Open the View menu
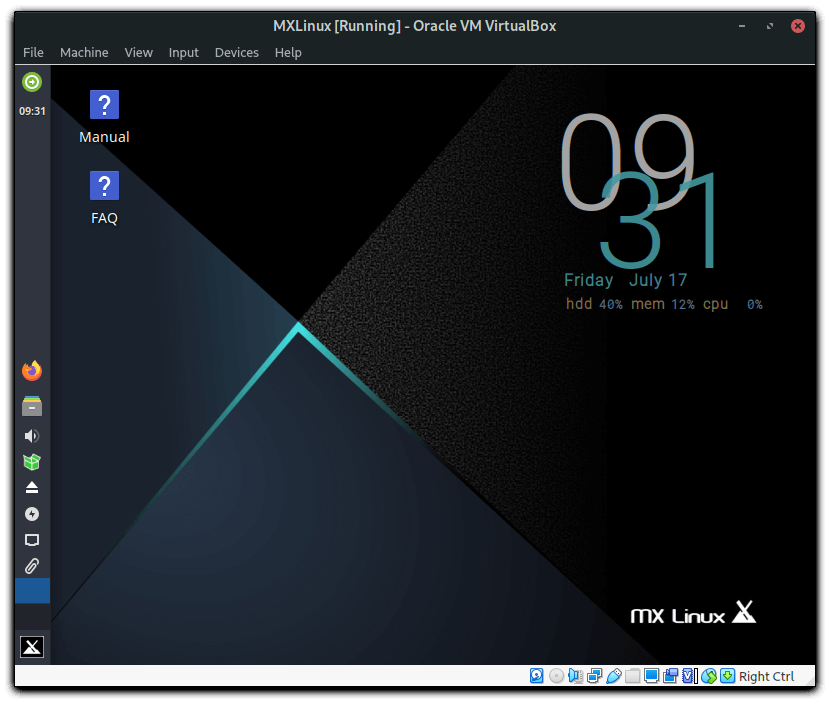 click(139, 52)
